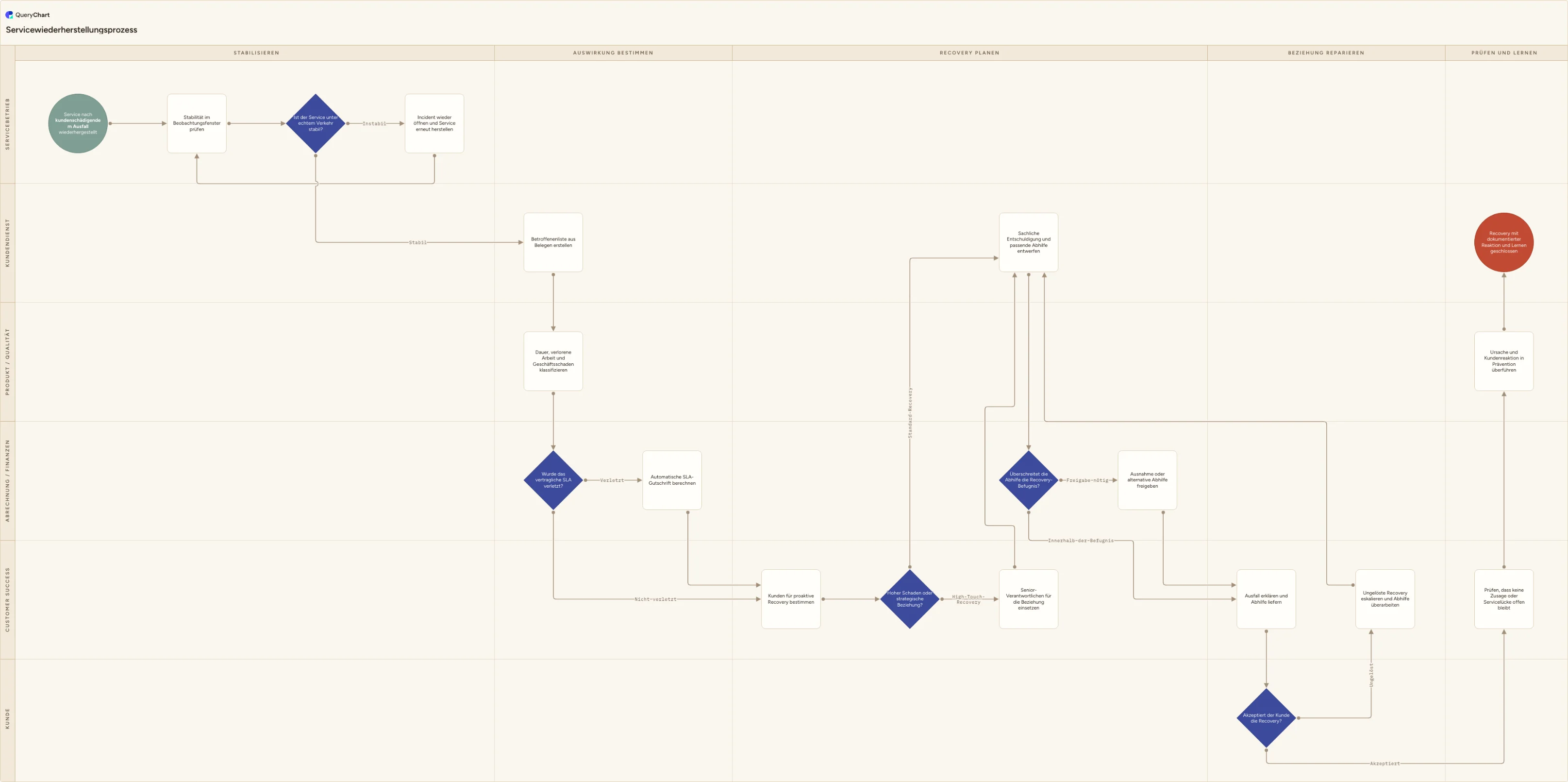
Task: Select 'Senior-Verantwortlichen für die Beziehung einsetzen' box
Action: [1029, 599]
